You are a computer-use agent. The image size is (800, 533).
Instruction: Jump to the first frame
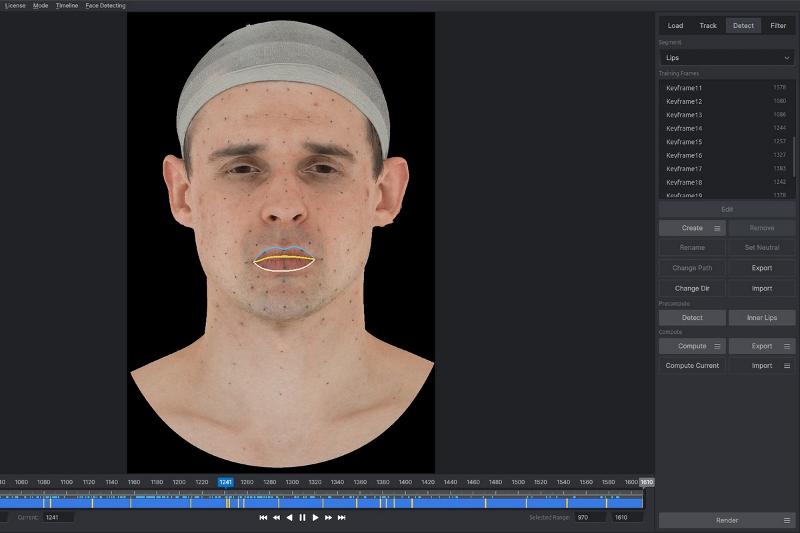(x=263, y=518)
